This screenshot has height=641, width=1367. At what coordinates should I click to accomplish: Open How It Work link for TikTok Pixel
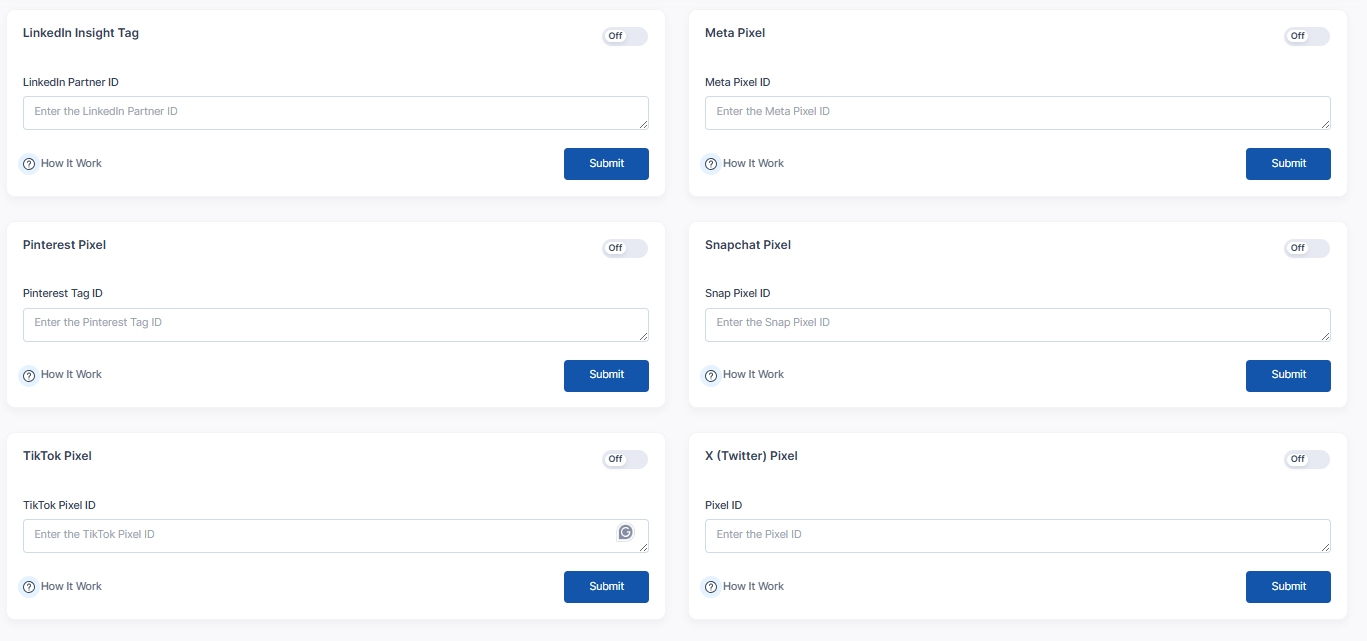(71, 586)
